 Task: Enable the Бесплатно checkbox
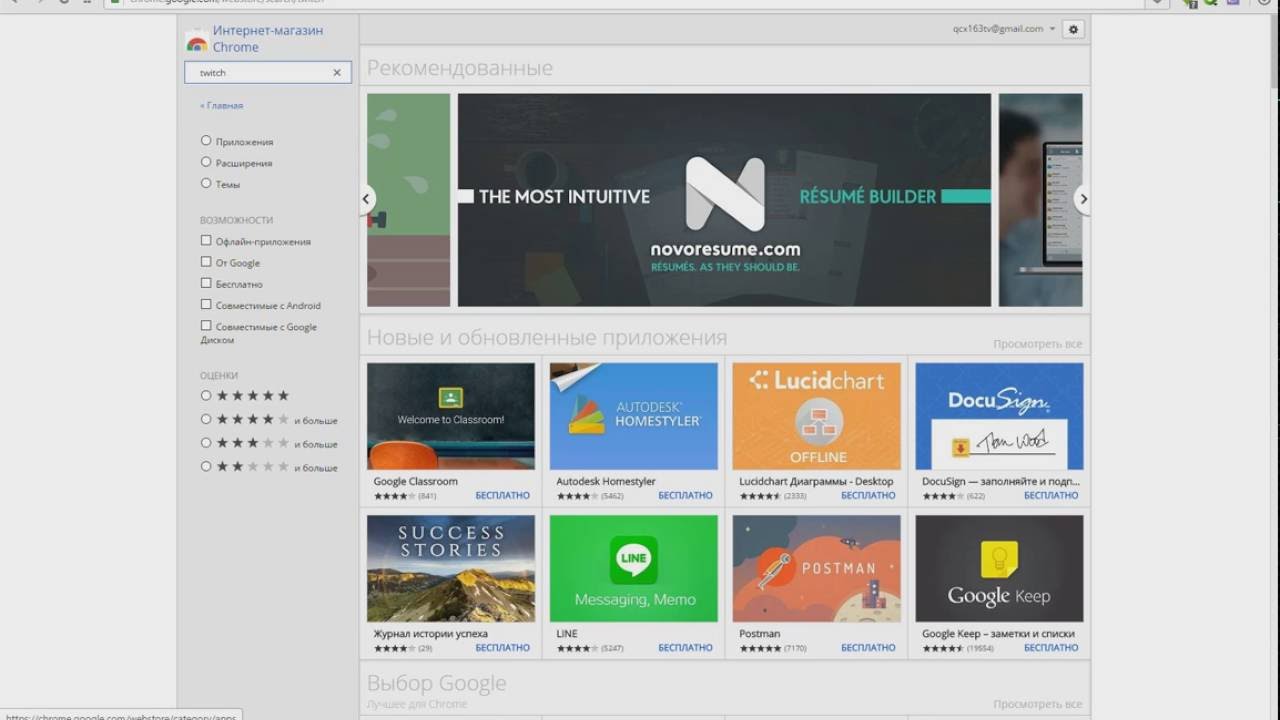206,283
